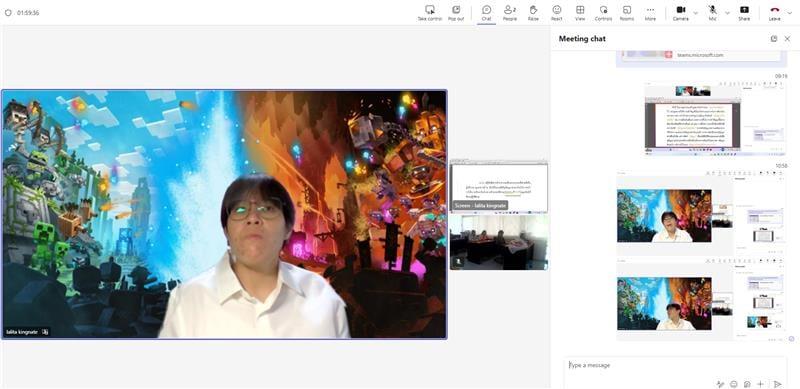Click the seen indicator beside last message

point(791,338)
